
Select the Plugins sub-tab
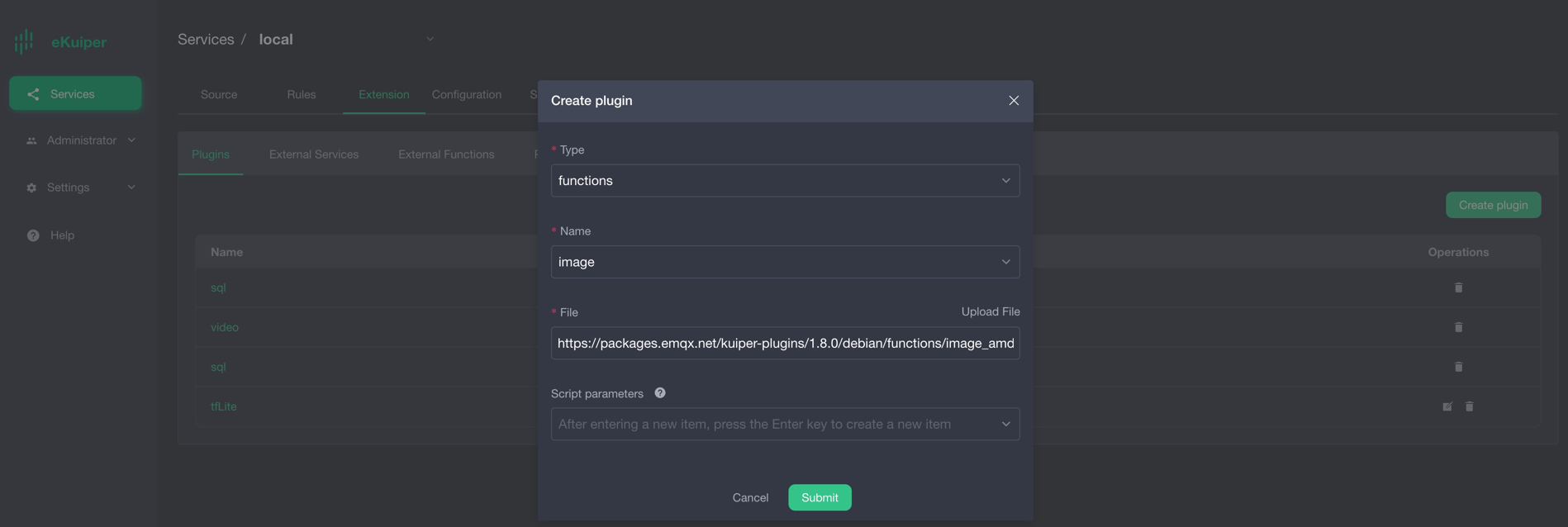(x=211, y=154)
